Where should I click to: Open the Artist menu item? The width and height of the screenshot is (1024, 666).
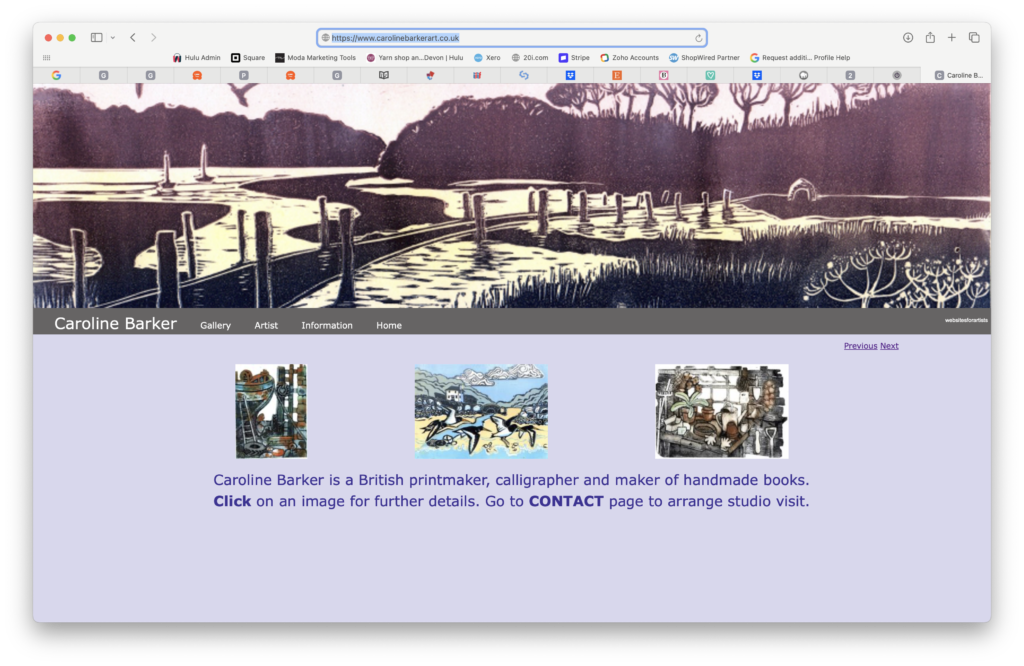click(266, 325)
